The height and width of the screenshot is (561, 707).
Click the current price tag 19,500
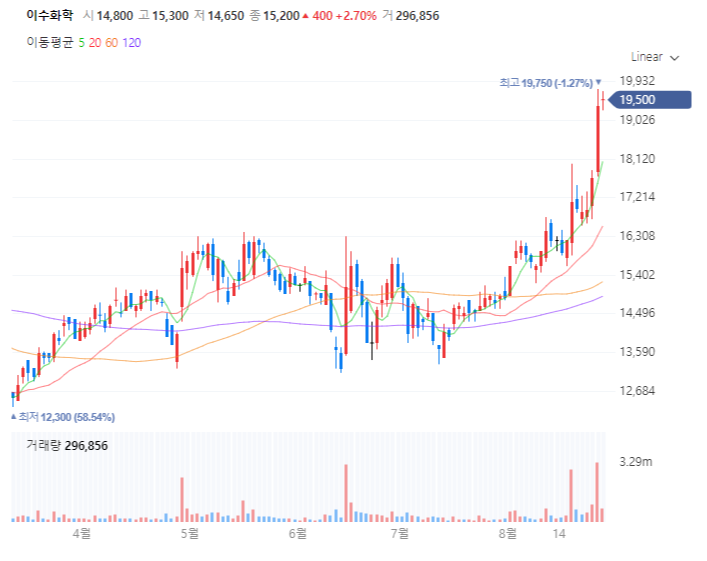click(649, 100)
